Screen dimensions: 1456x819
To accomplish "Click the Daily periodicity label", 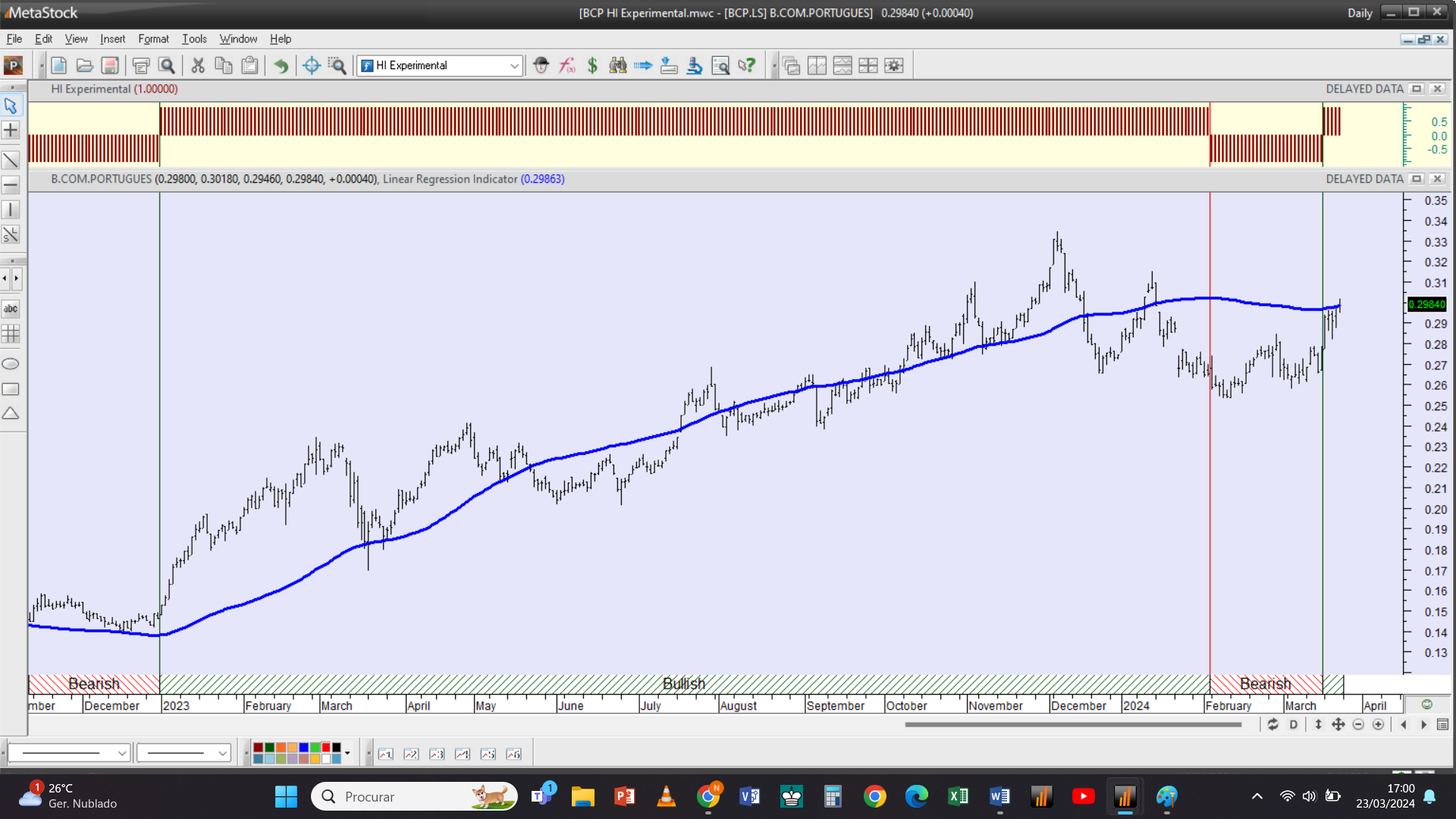I will (x=1360, y=13).
